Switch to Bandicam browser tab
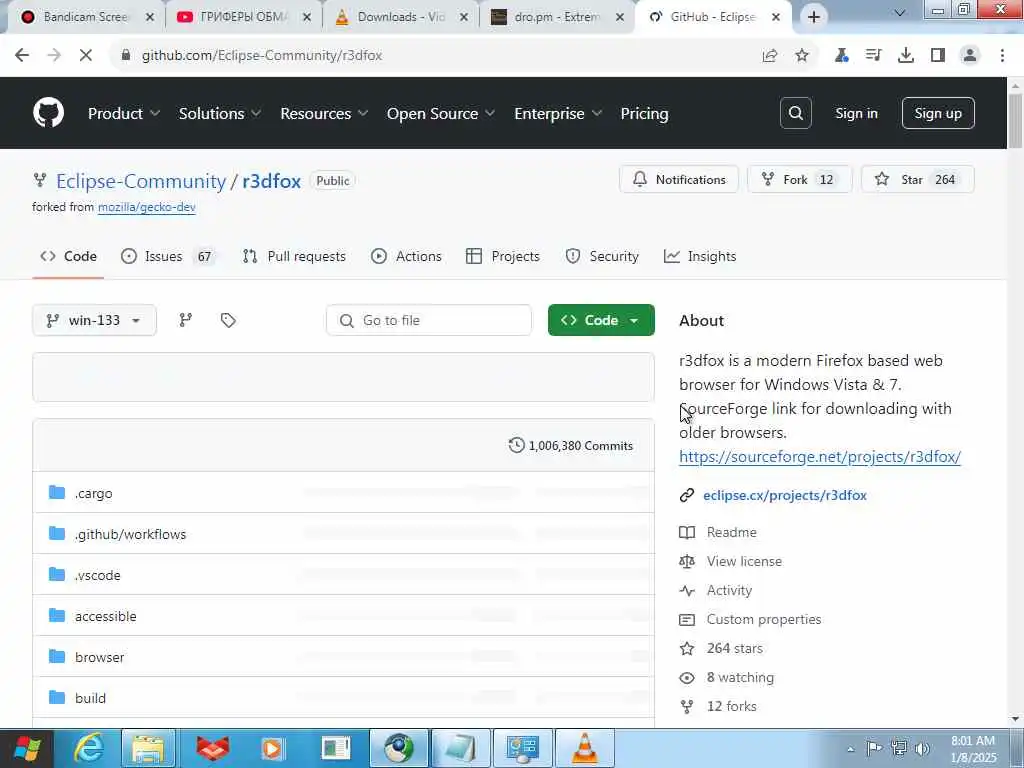The height and width of the screenshot is (768, 1024). (x=86, y=17)
